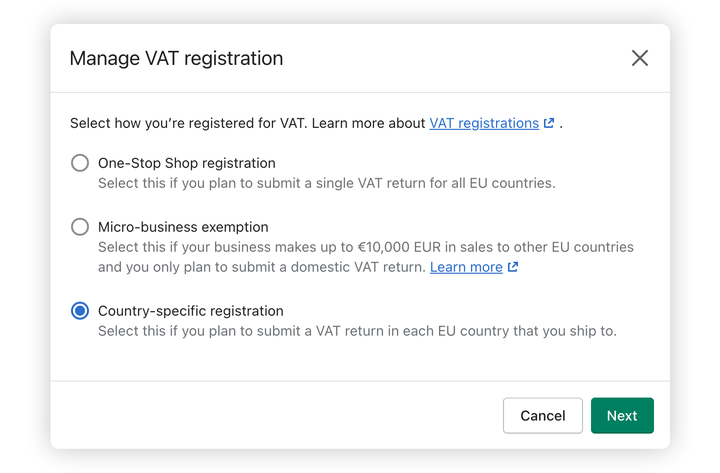720x473 pixels.
Task: Select the One-Stop Shop registration radio button
Action: pos(80,163)
